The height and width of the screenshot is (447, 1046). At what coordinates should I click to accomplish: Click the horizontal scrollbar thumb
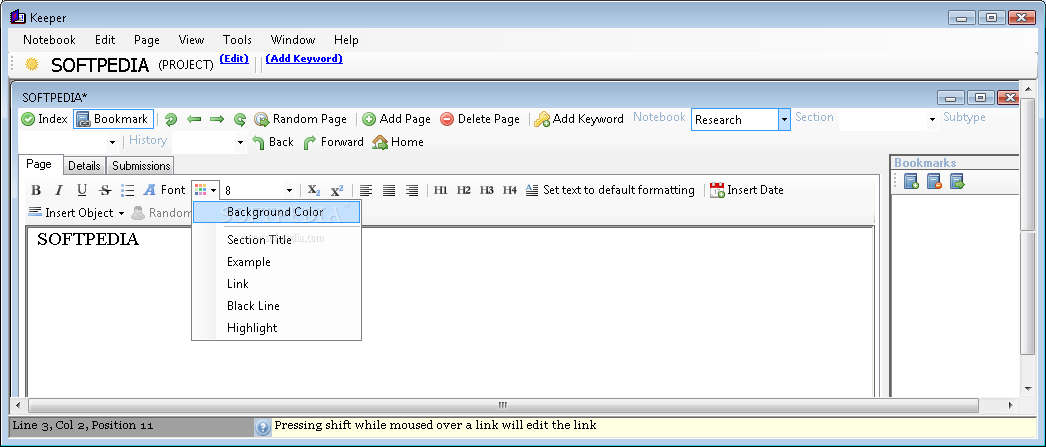click(x=503, y=405)
